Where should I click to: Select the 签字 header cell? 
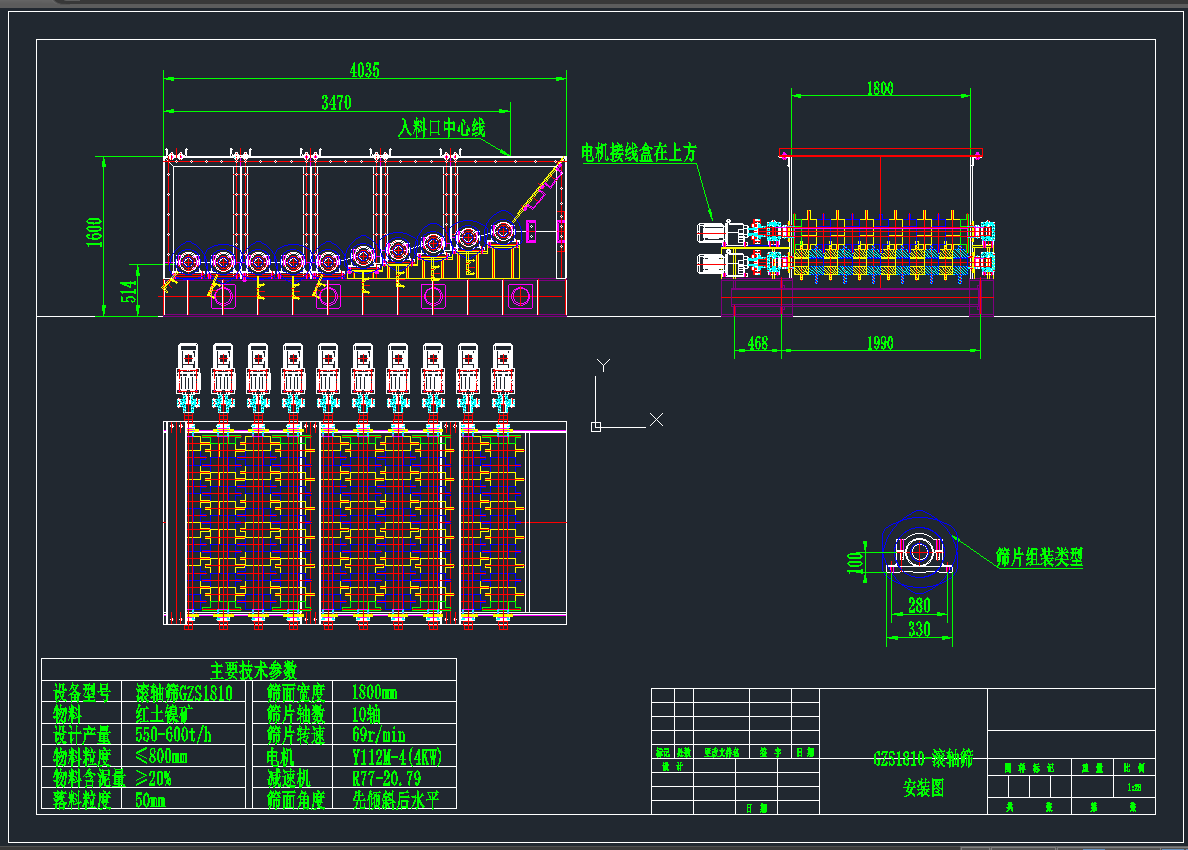point(771,752)
